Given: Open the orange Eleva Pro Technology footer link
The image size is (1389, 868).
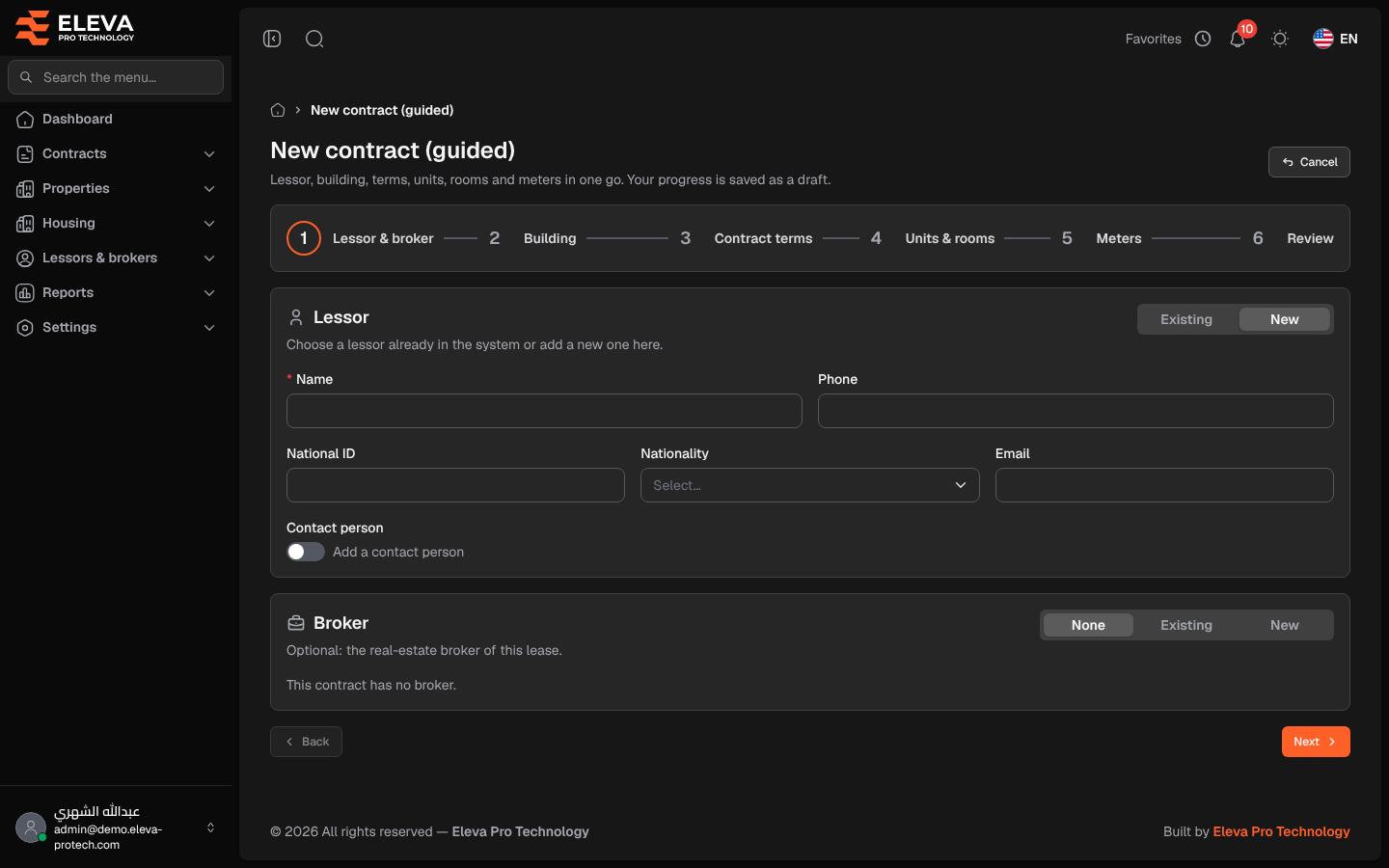Looking at the screenshot, I should click(x=1281, y=831).
